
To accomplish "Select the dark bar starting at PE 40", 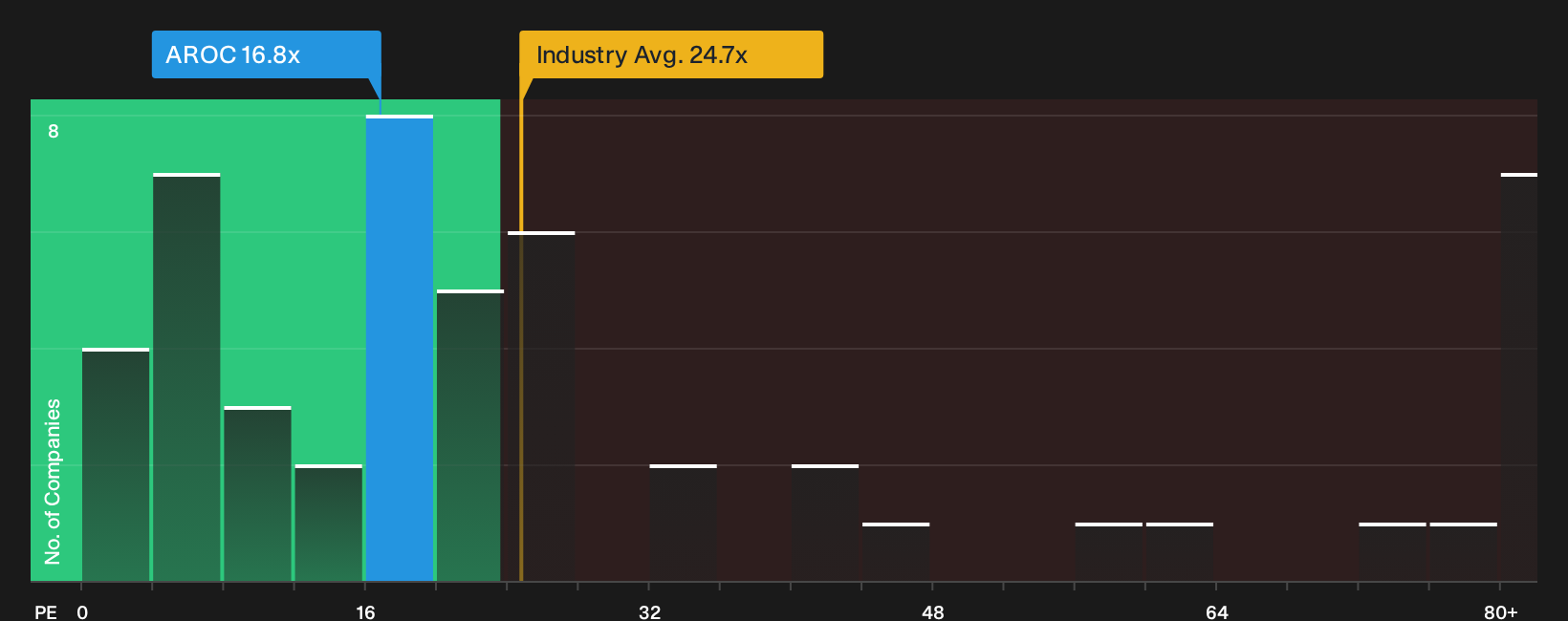I will tap(825, 523).
